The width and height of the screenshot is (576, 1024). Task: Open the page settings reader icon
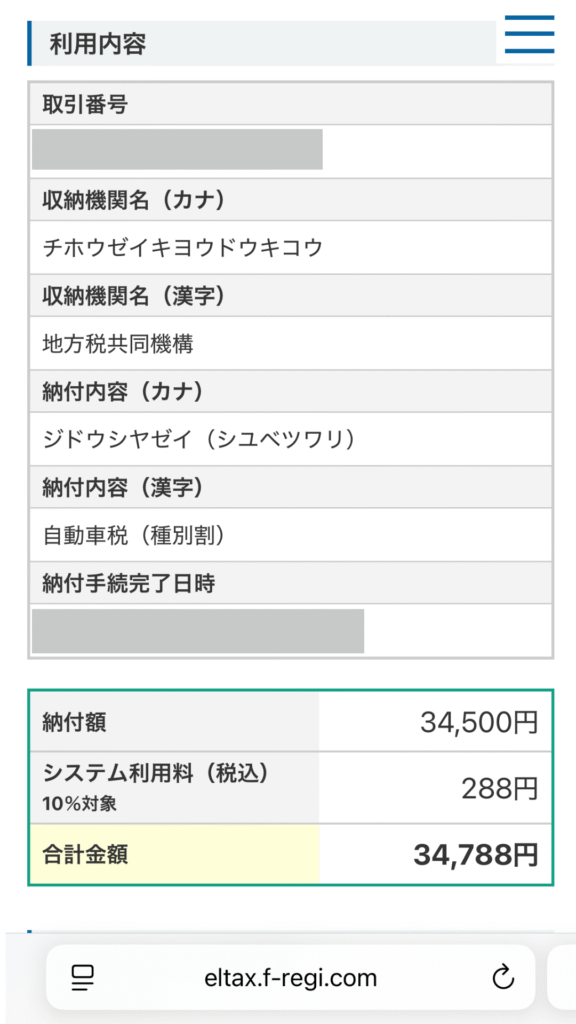[x=83, y=978]
